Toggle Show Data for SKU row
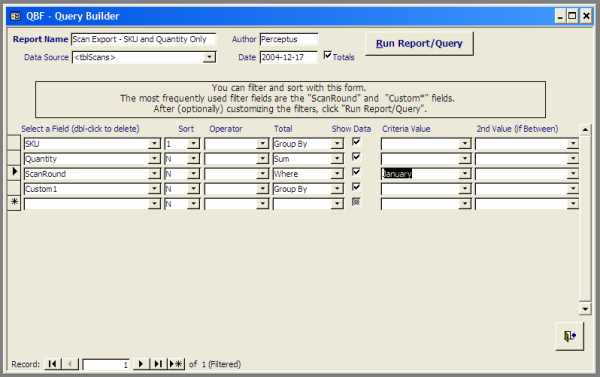The height and width of the screenshot is (377, 600). 356,142
